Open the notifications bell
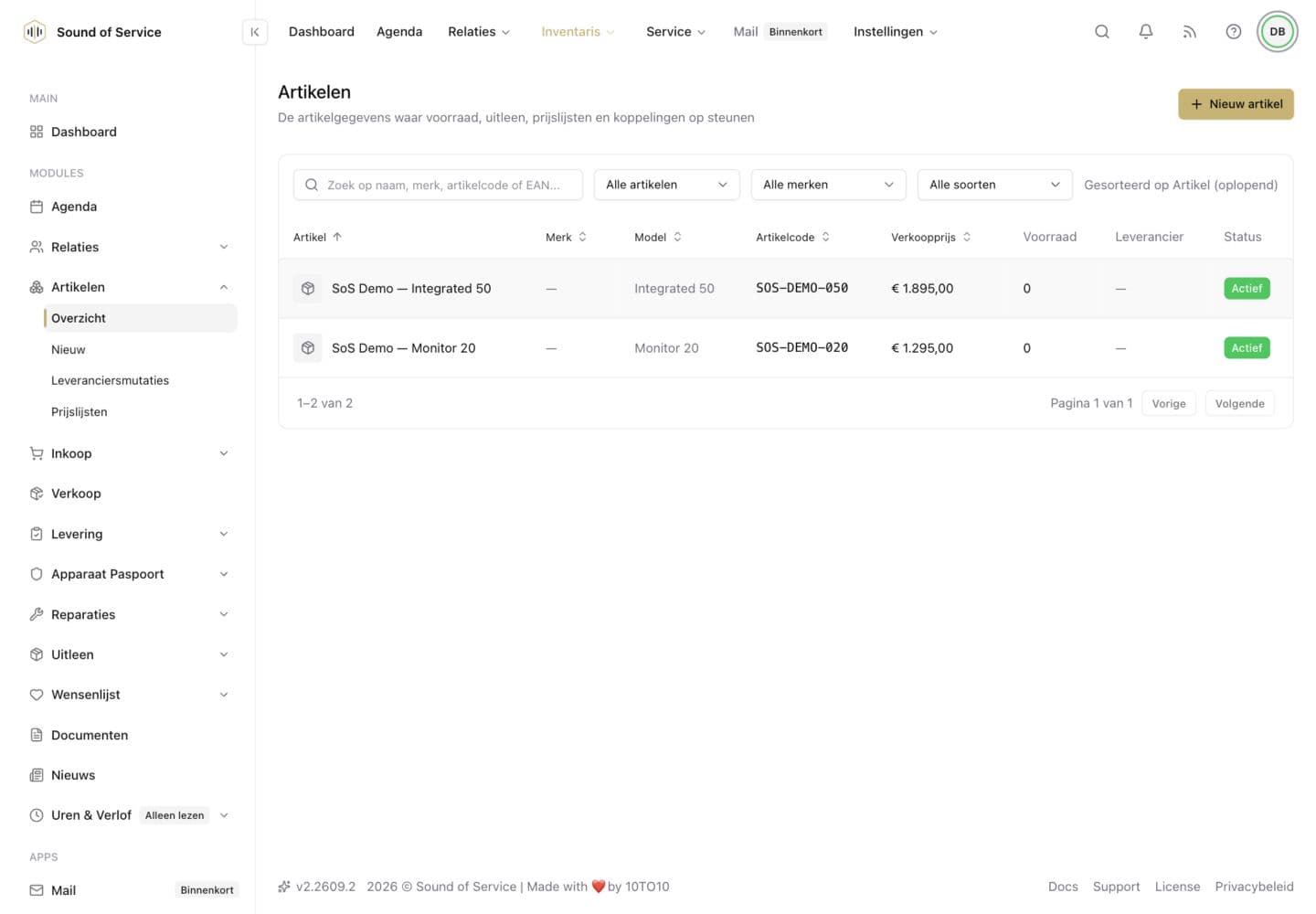This screenshot has height=914, width=1316. [1146, 32]
